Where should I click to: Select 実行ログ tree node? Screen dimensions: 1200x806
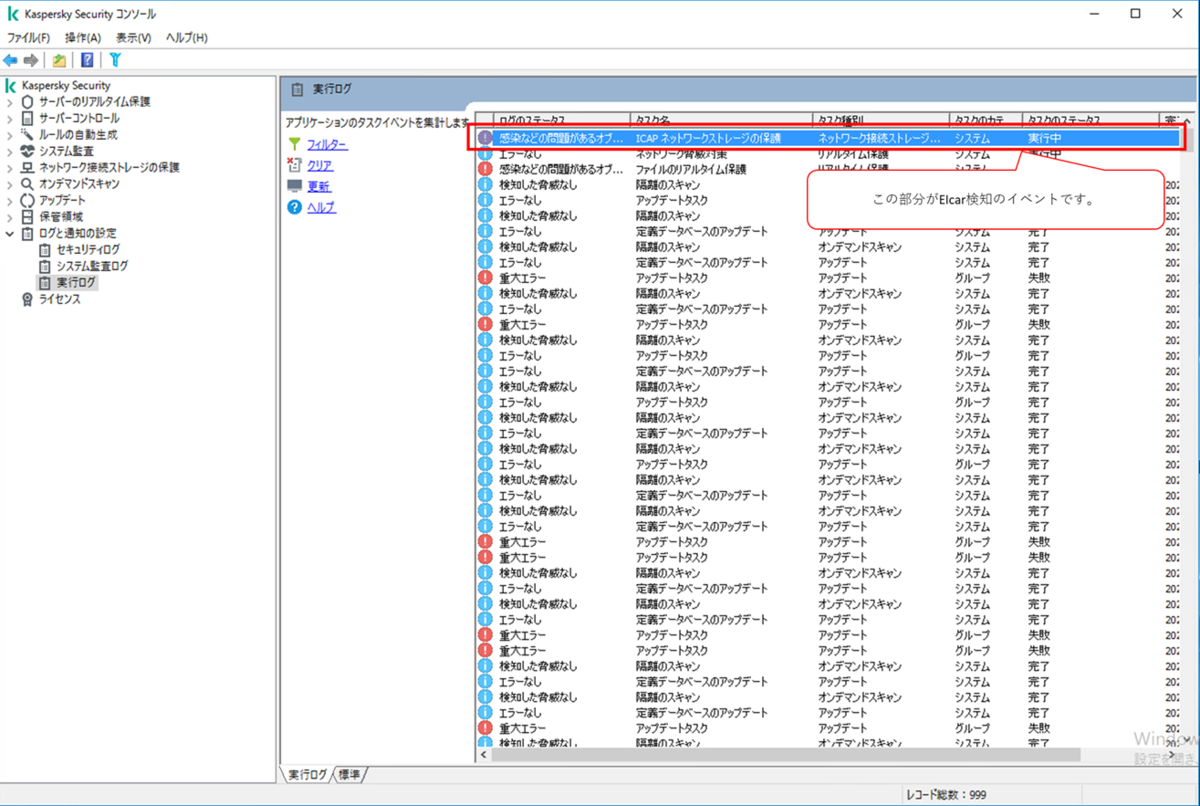pos(77,283)
